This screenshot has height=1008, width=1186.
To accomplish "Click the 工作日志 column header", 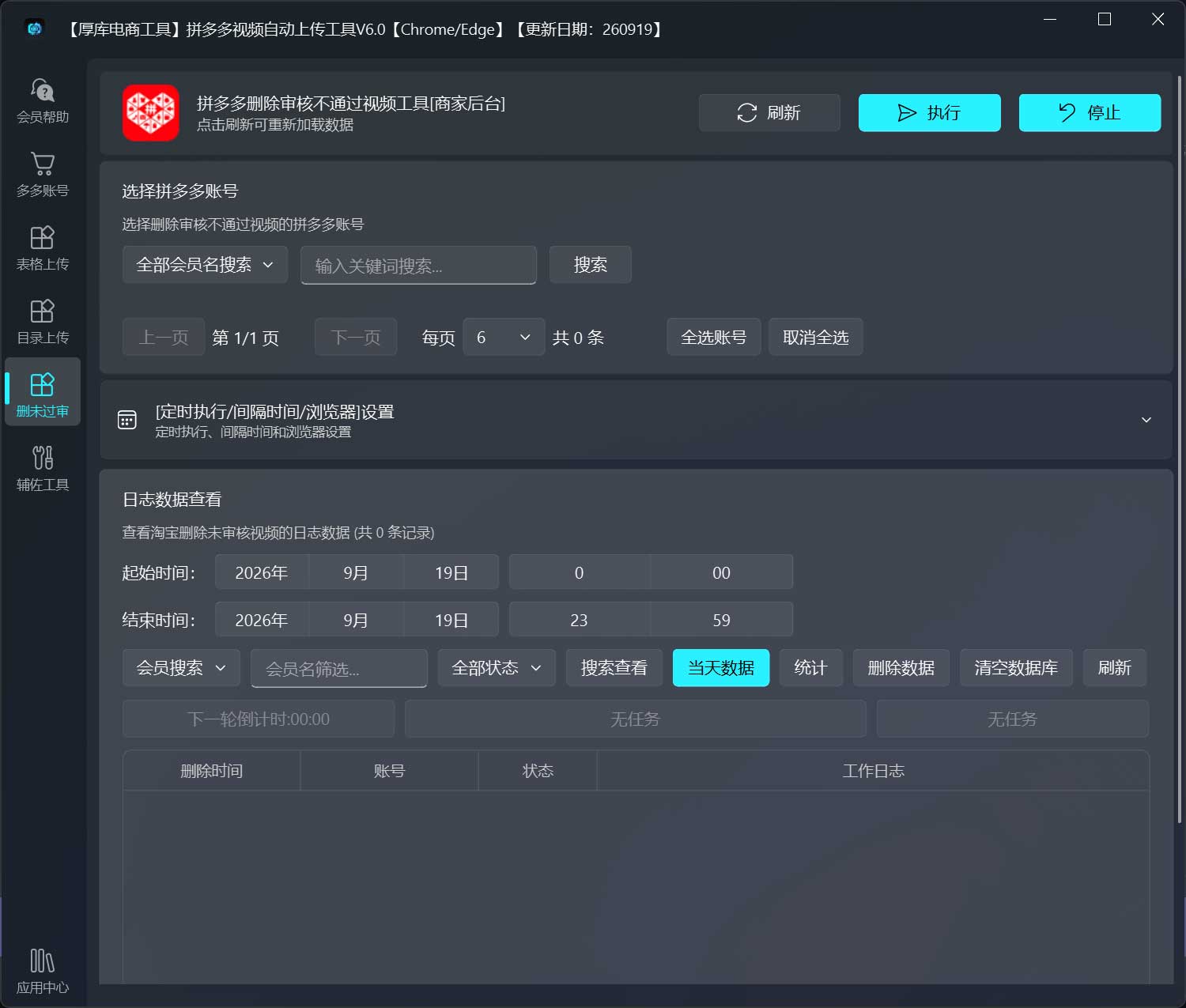I will [x=874, y=771].
